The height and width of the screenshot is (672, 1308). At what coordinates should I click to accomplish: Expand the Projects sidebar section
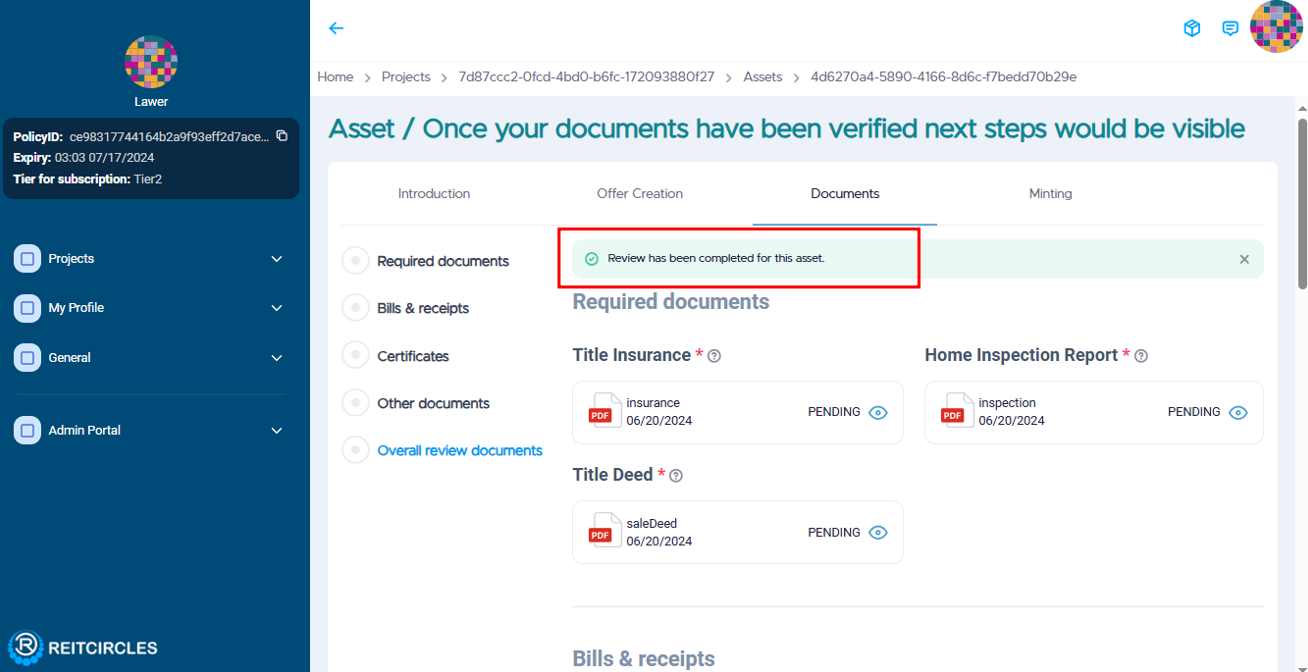pos(276,258)
